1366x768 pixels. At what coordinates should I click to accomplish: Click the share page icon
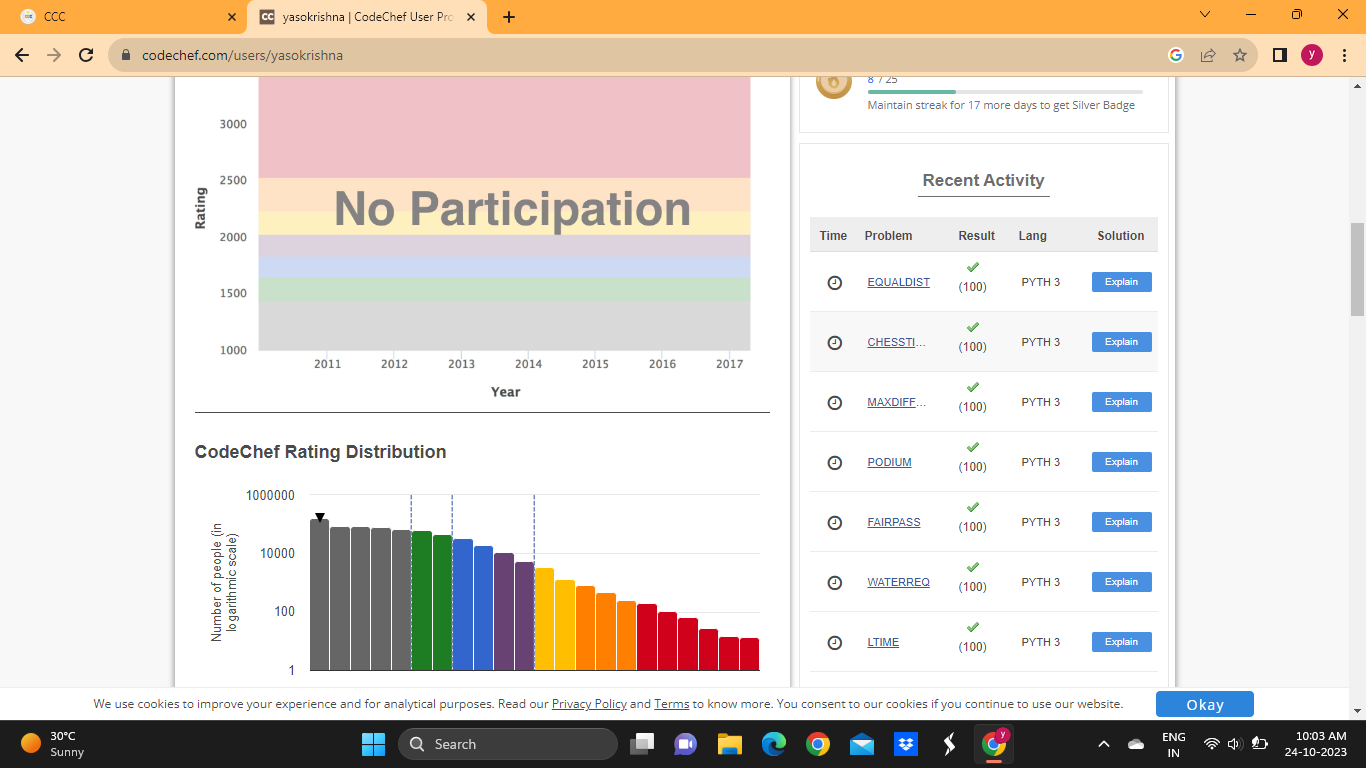(x=1208, y=55)
